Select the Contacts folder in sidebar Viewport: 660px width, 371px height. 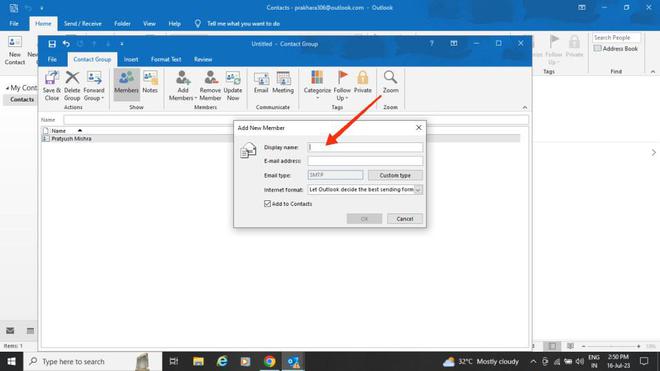tap(22, 99)
